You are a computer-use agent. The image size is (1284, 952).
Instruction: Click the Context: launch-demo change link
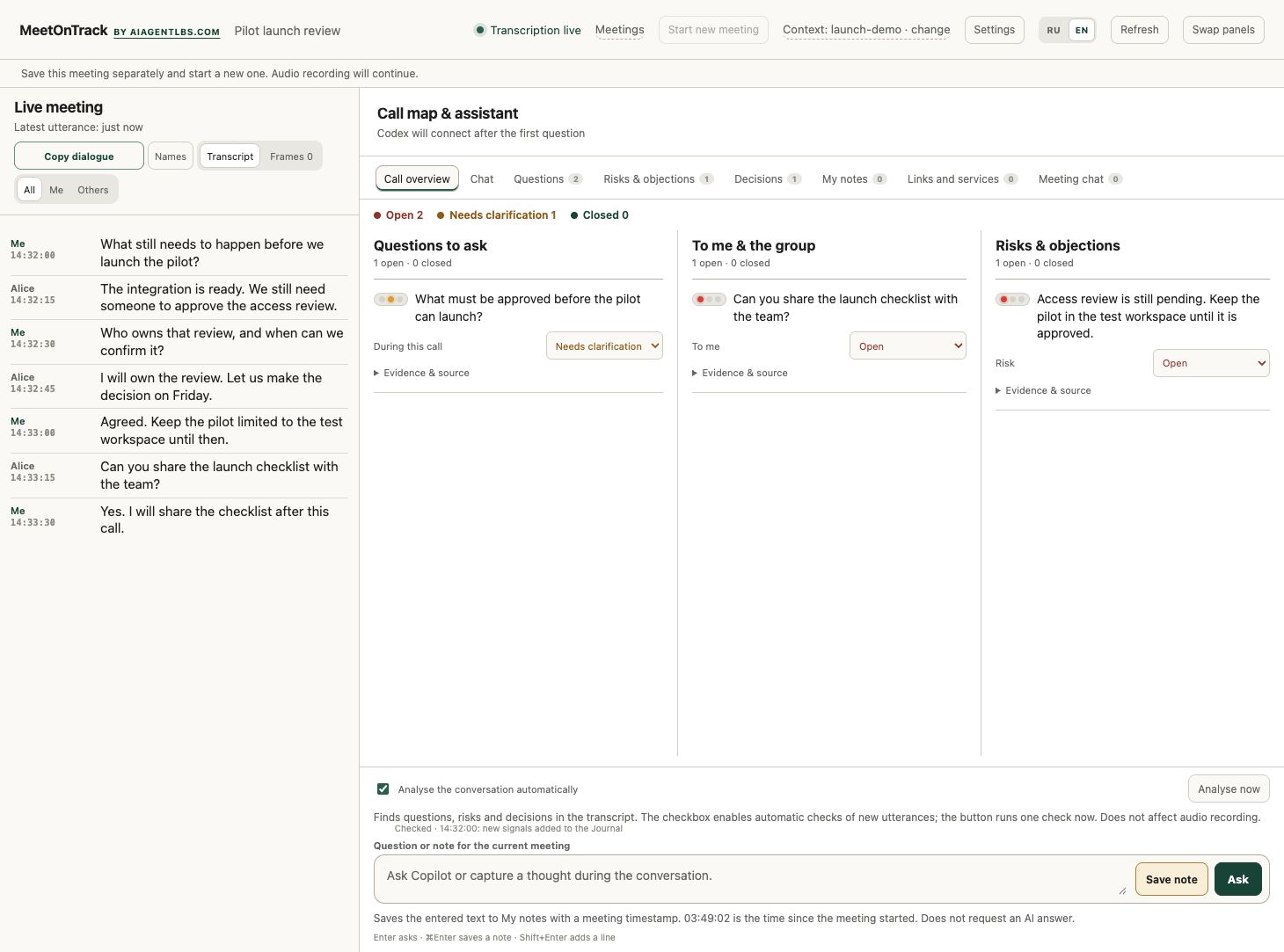tap(866, 30)
